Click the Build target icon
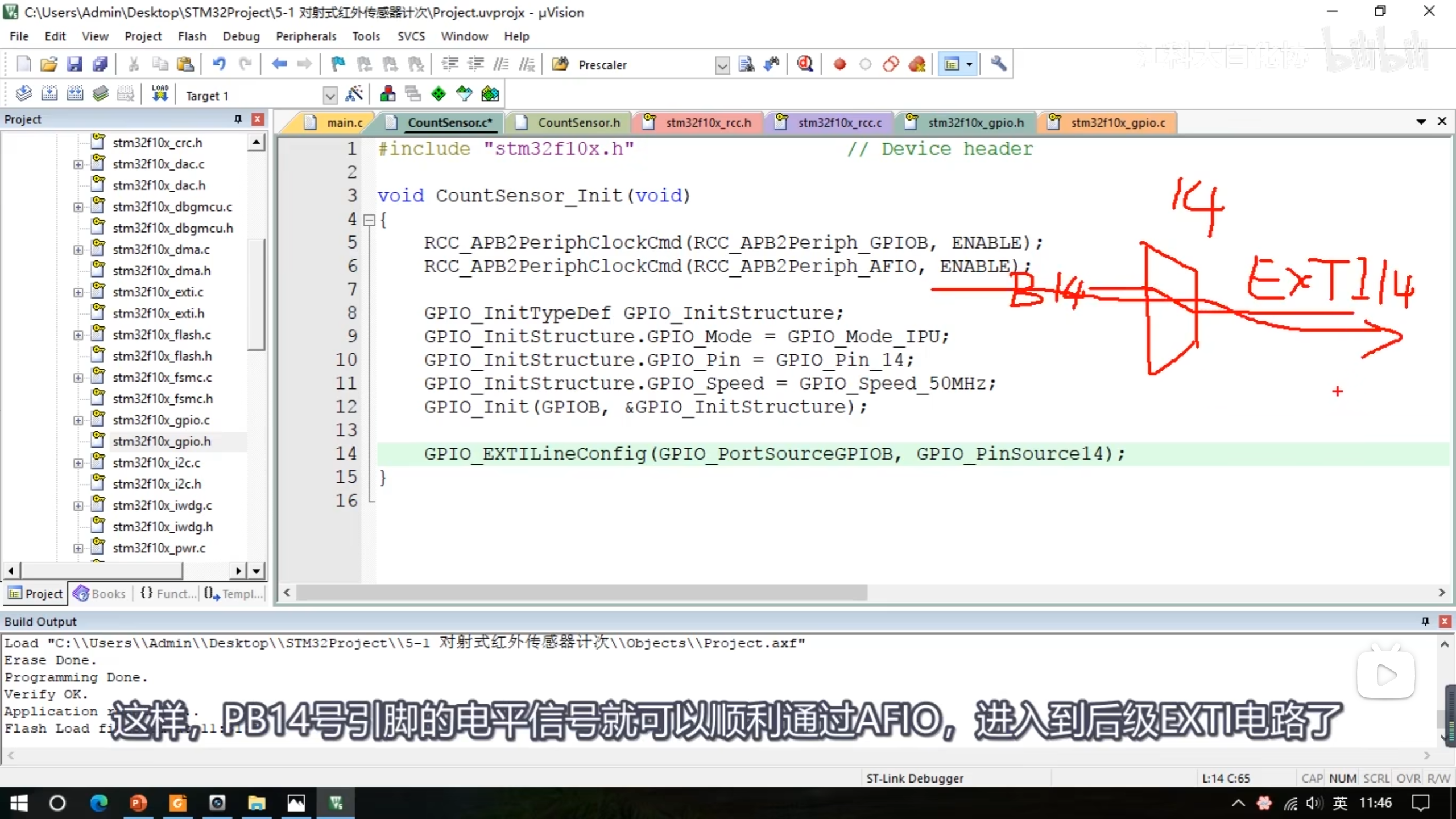 [x=49, y=94]
